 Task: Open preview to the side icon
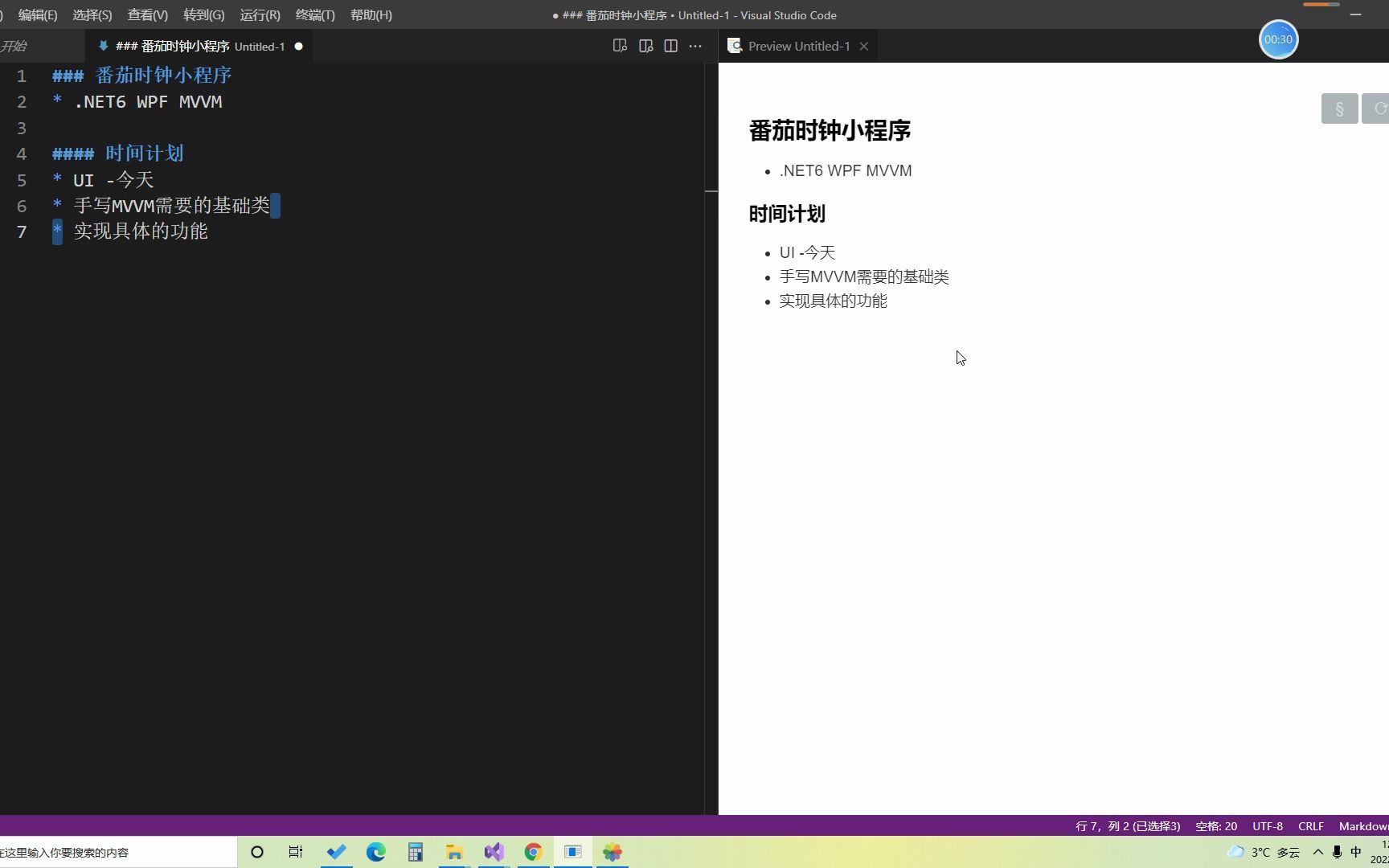(645, 46)
